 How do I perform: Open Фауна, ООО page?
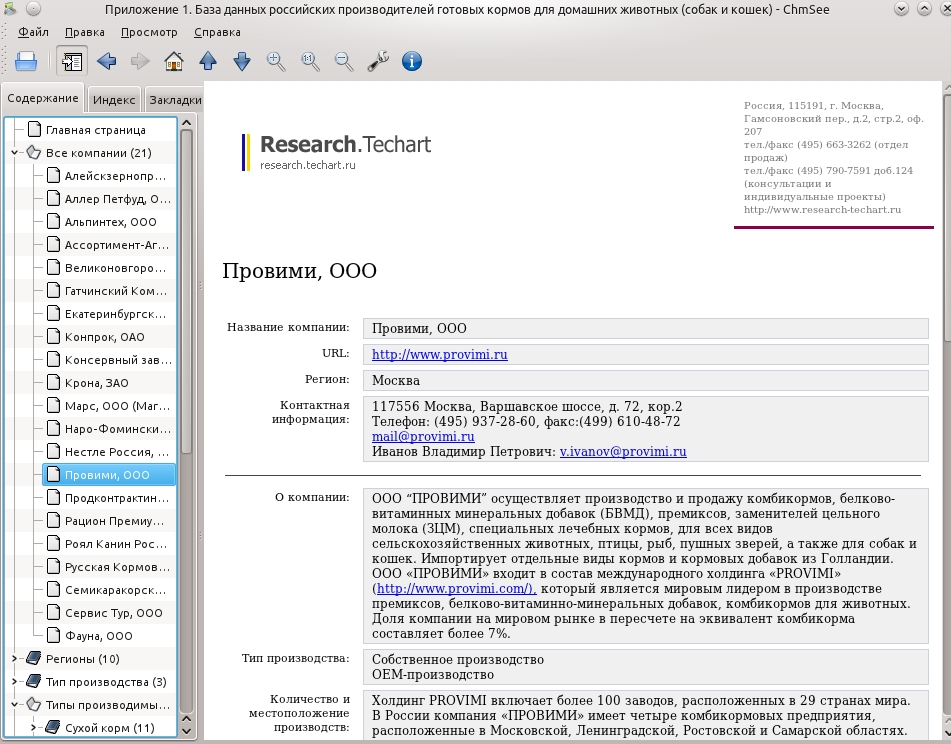click(98, 637)
